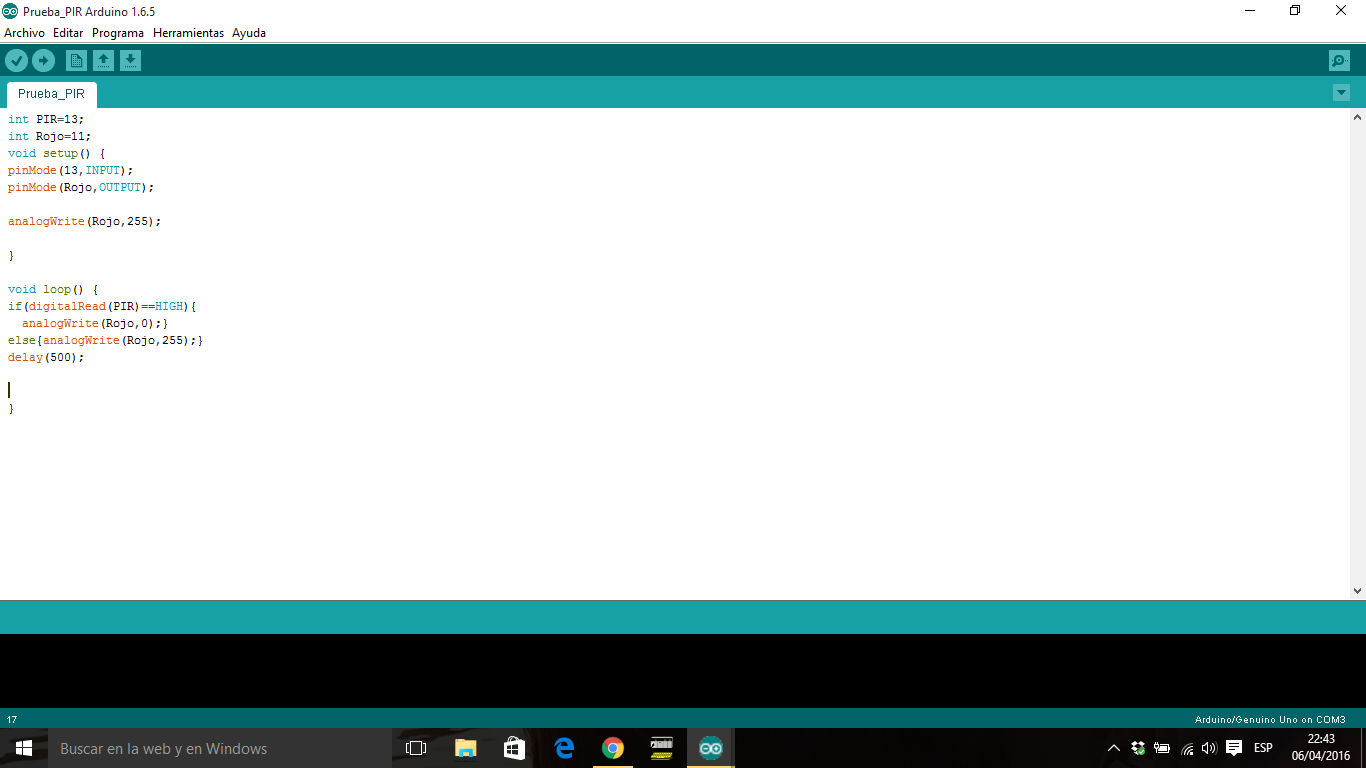
Task: Click the Arduino logo in the title bar
Action: coord(10,11)
